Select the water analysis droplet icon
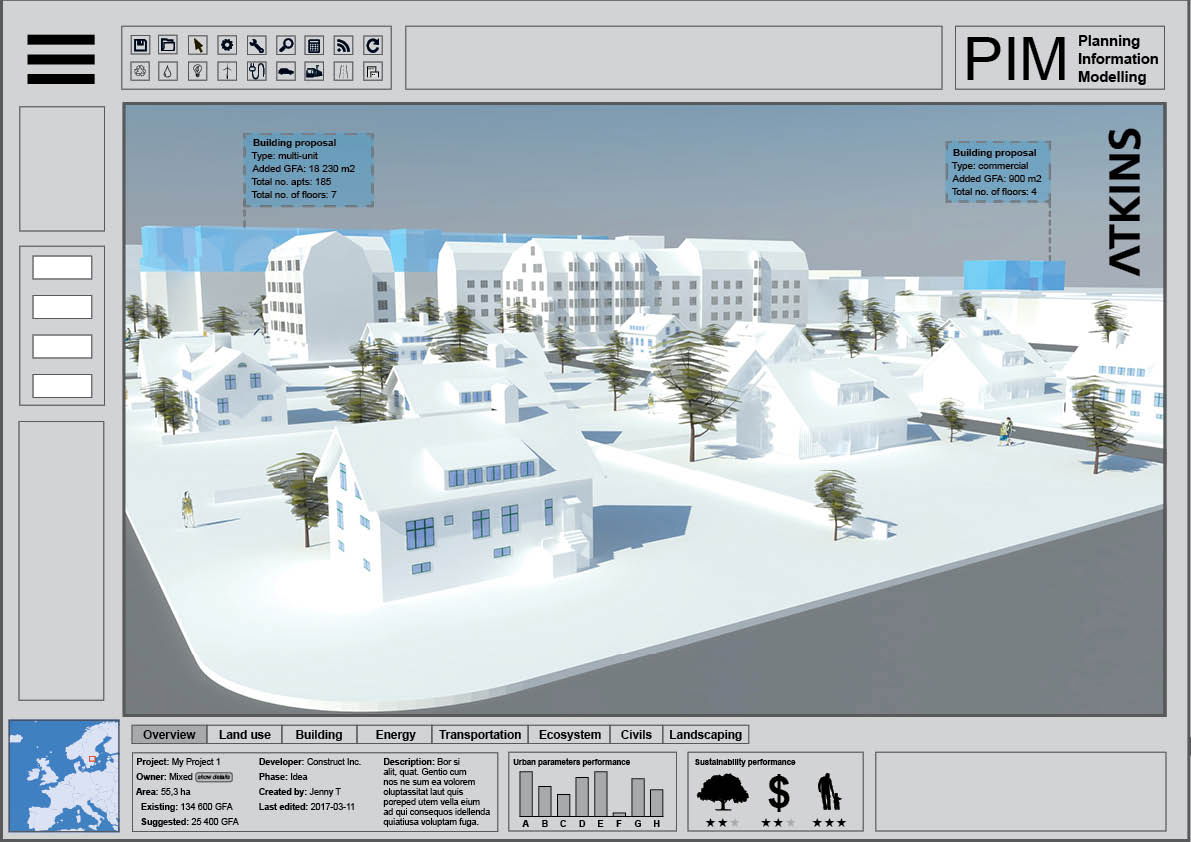This screenshot has height=842, width=1191. pos(169,70)
